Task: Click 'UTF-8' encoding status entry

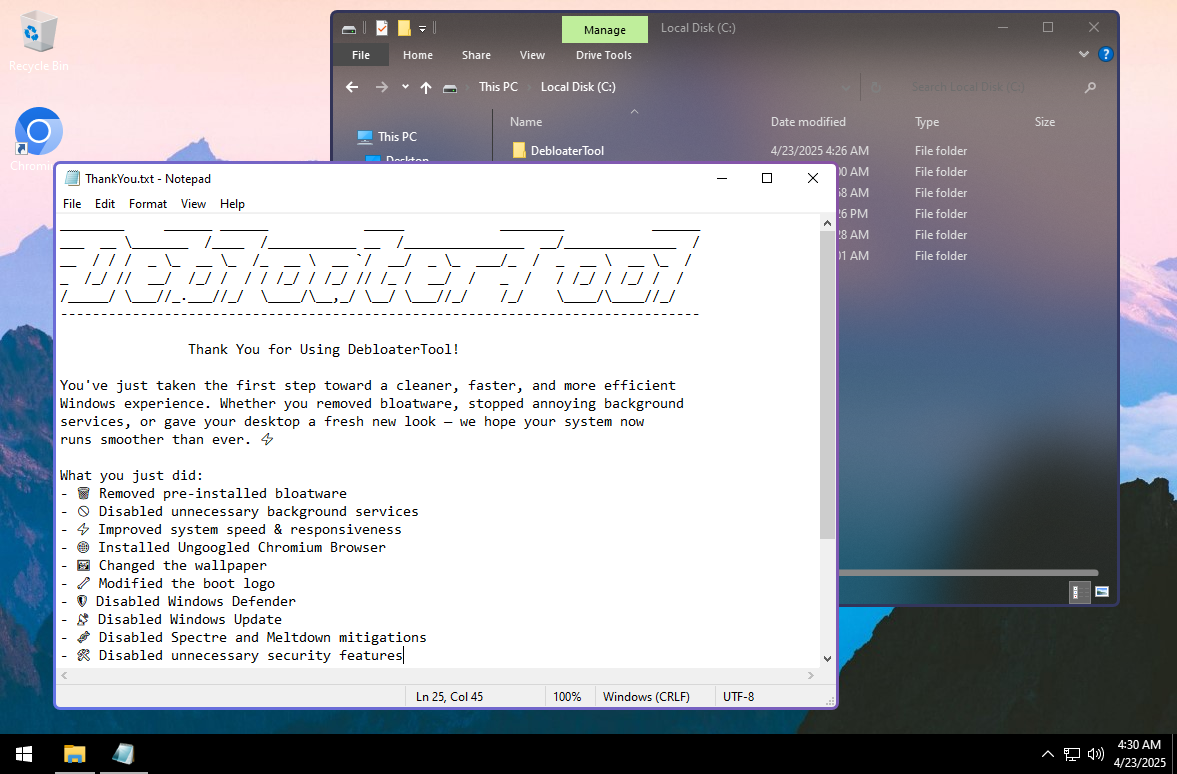Action: (739, 697)
